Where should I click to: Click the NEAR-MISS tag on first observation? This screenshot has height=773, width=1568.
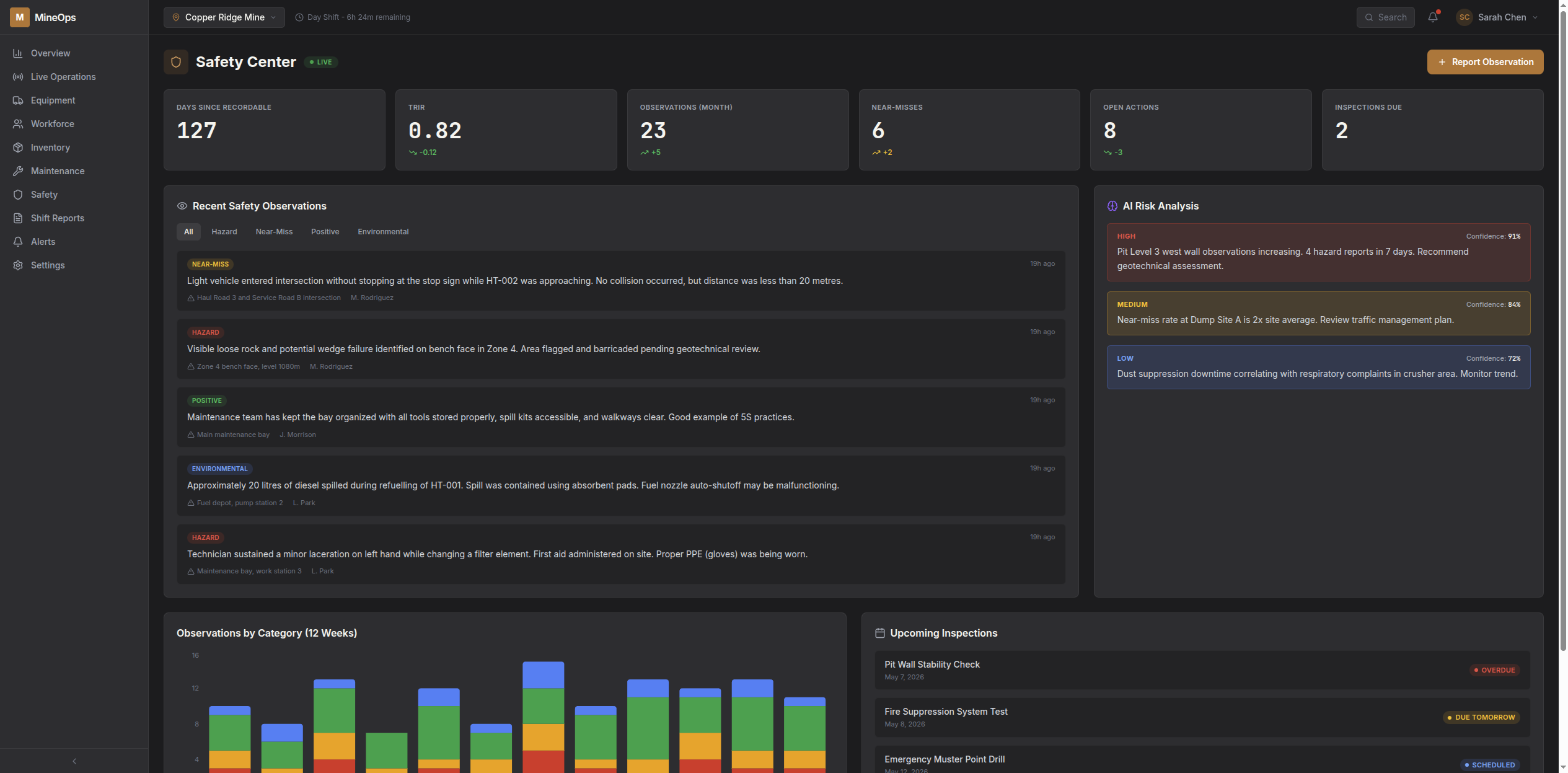[210, 264]
